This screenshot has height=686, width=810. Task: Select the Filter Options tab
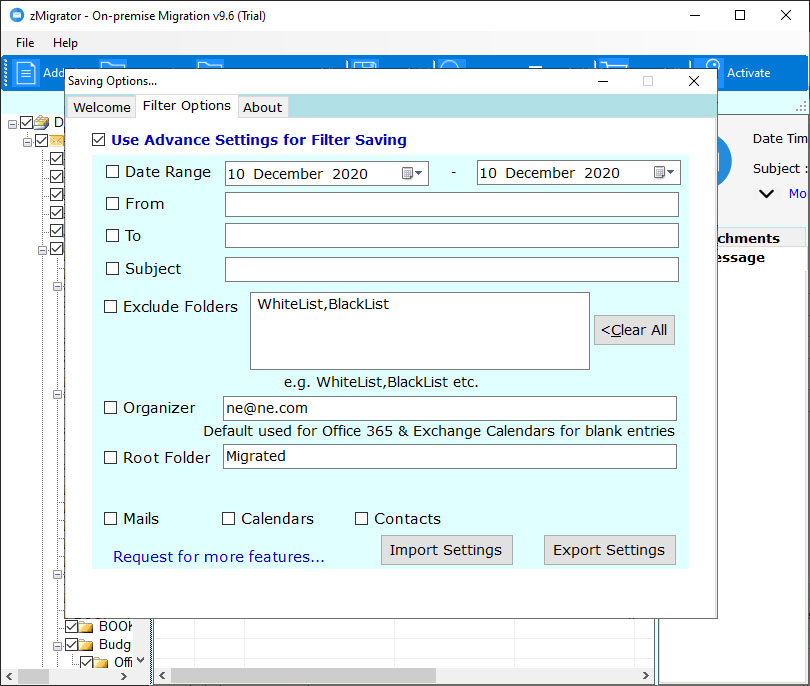[x=186, y=105]
